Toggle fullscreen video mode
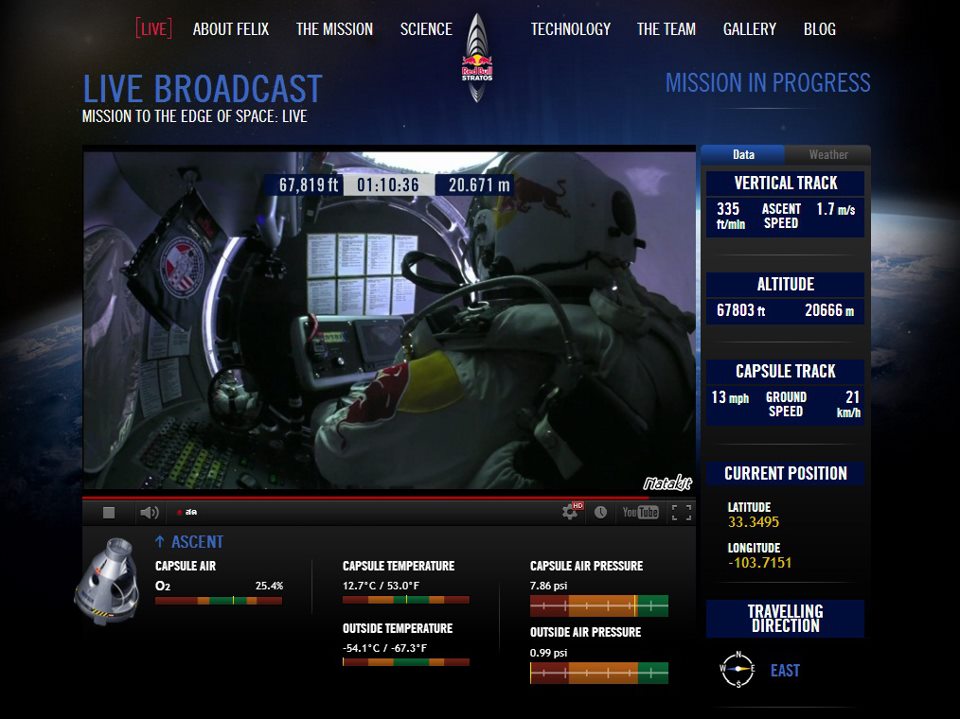The image size is (960, 719). tap(681, 512)
